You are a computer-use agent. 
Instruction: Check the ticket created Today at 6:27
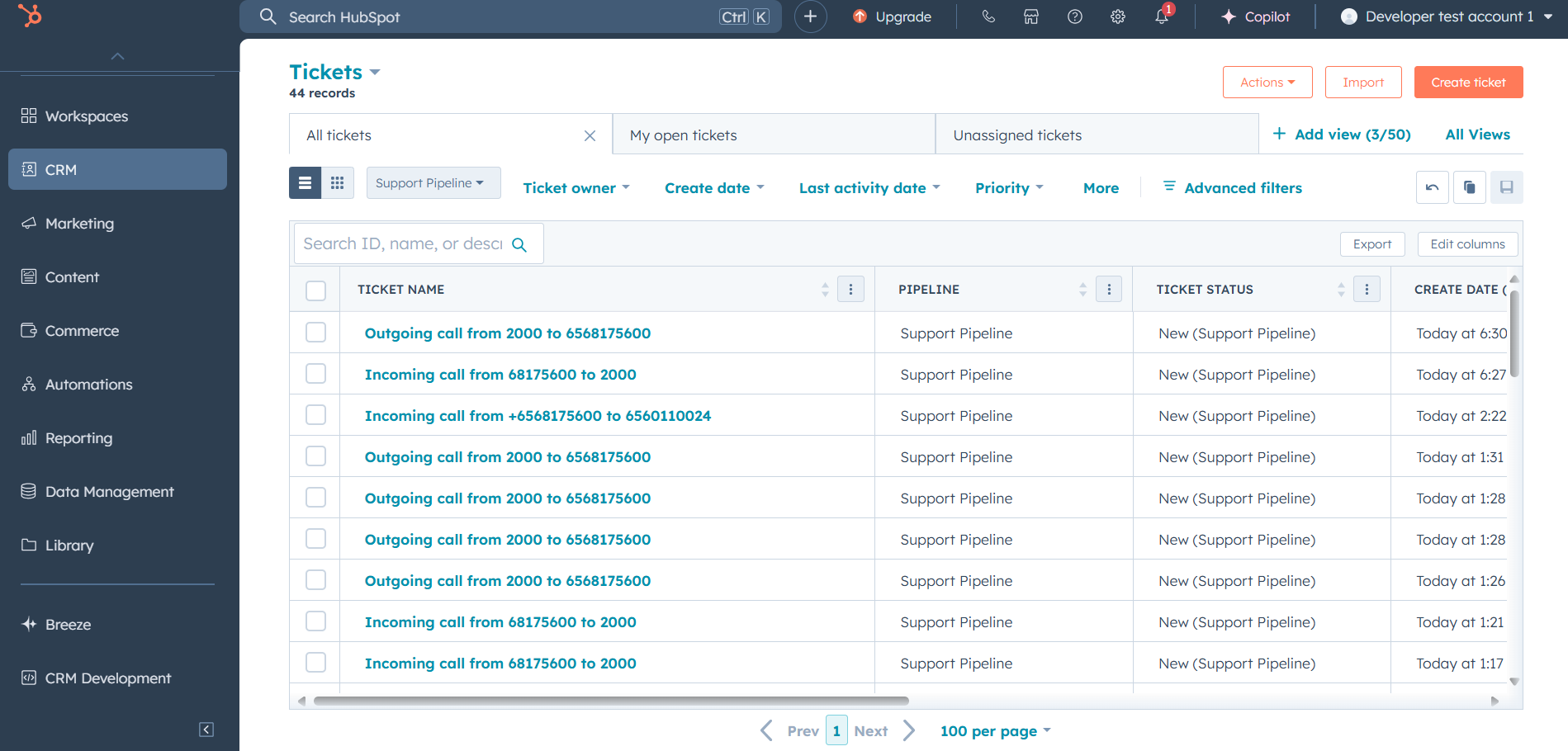pyautogui.click(x=315, y=373)
